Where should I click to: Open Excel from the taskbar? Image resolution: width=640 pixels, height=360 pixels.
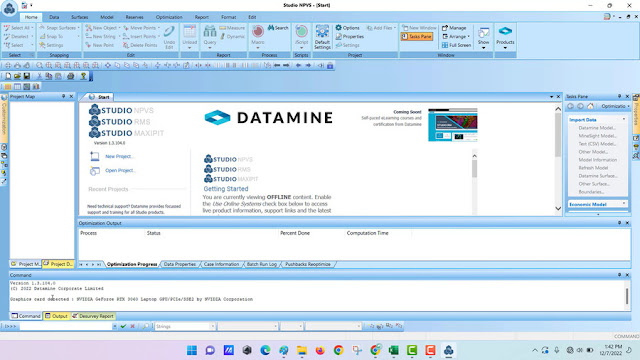(x=393, y=350)
